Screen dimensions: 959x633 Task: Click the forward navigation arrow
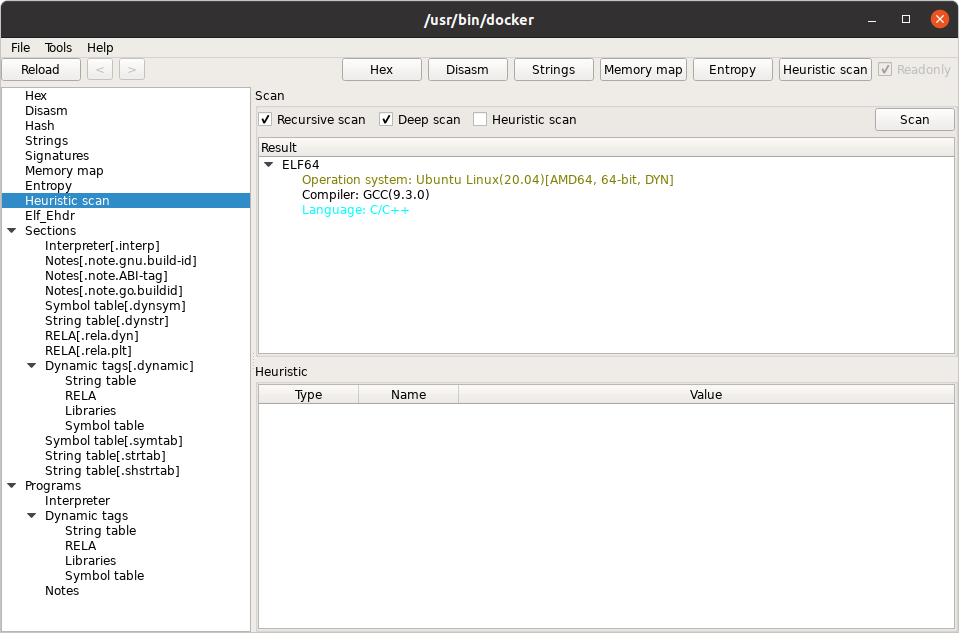130,69
